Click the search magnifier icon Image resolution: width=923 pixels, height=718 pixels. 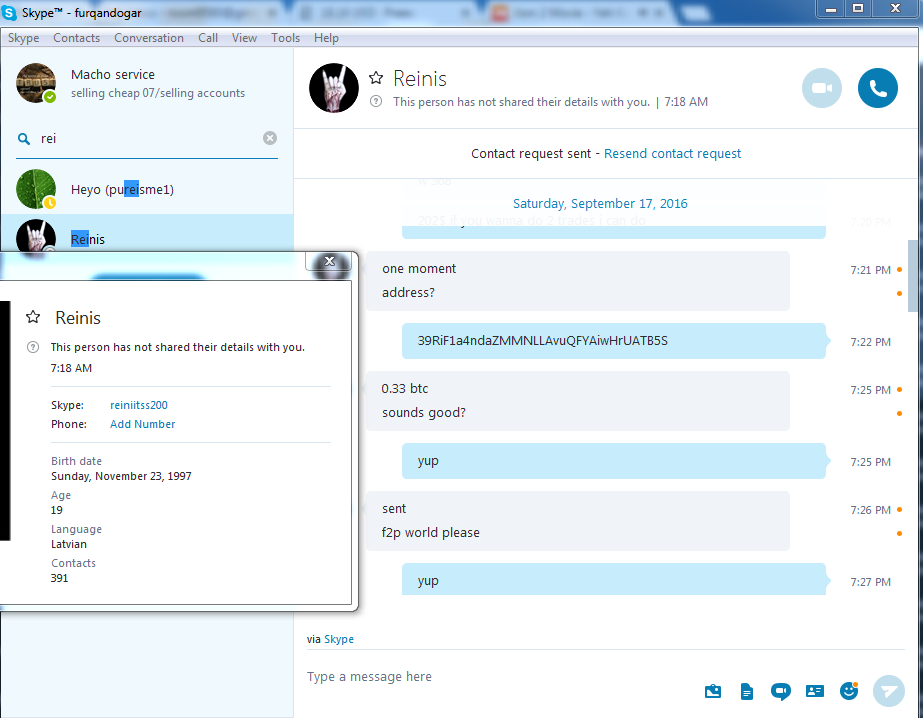(x=24, y=139)
